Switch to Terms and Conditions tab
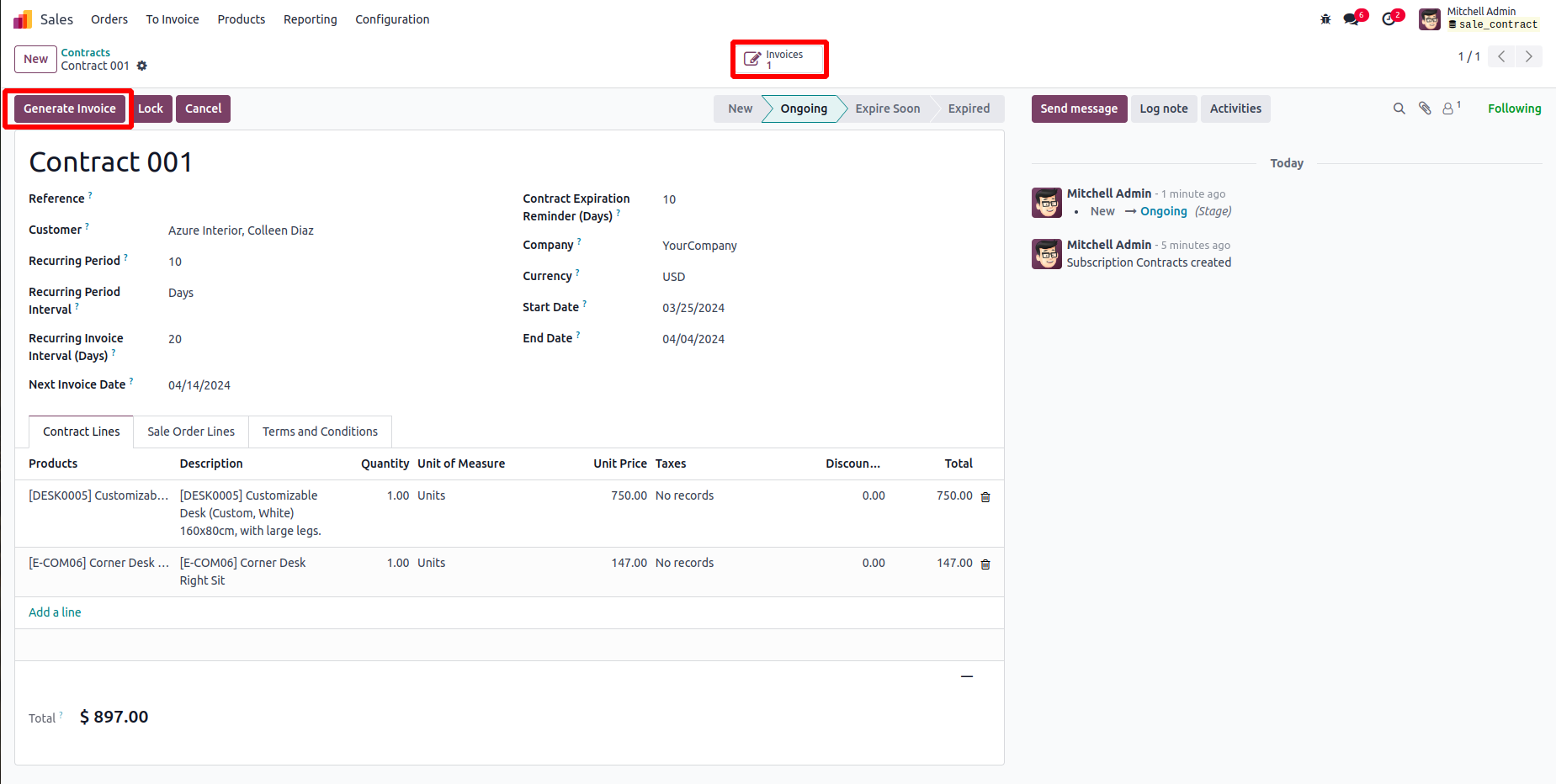Image resolution: width=1556 pixels, height=784 pixels. [320, 432]
